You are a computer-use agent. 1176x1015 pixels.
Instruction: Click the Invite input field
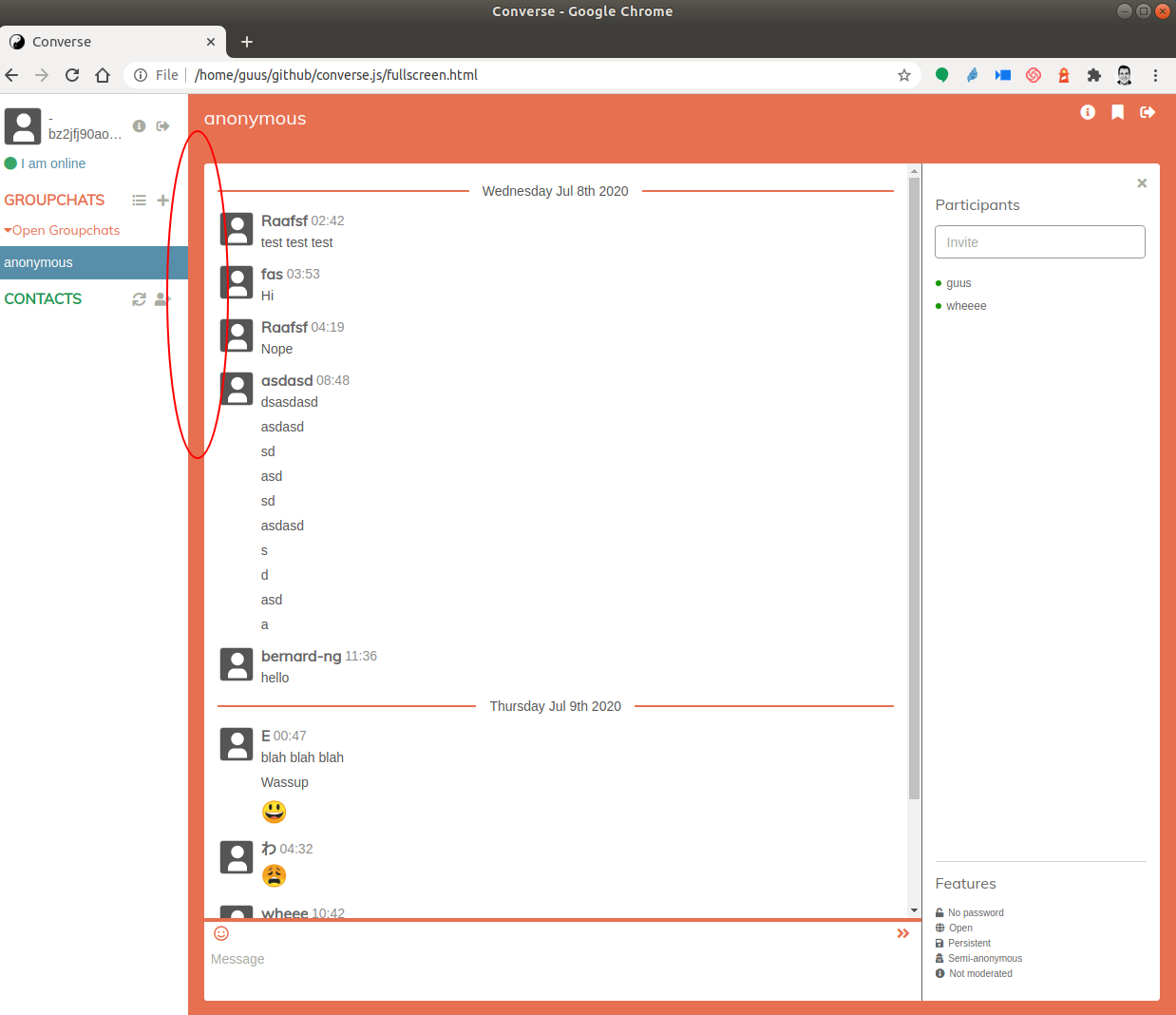(1040, 241)
